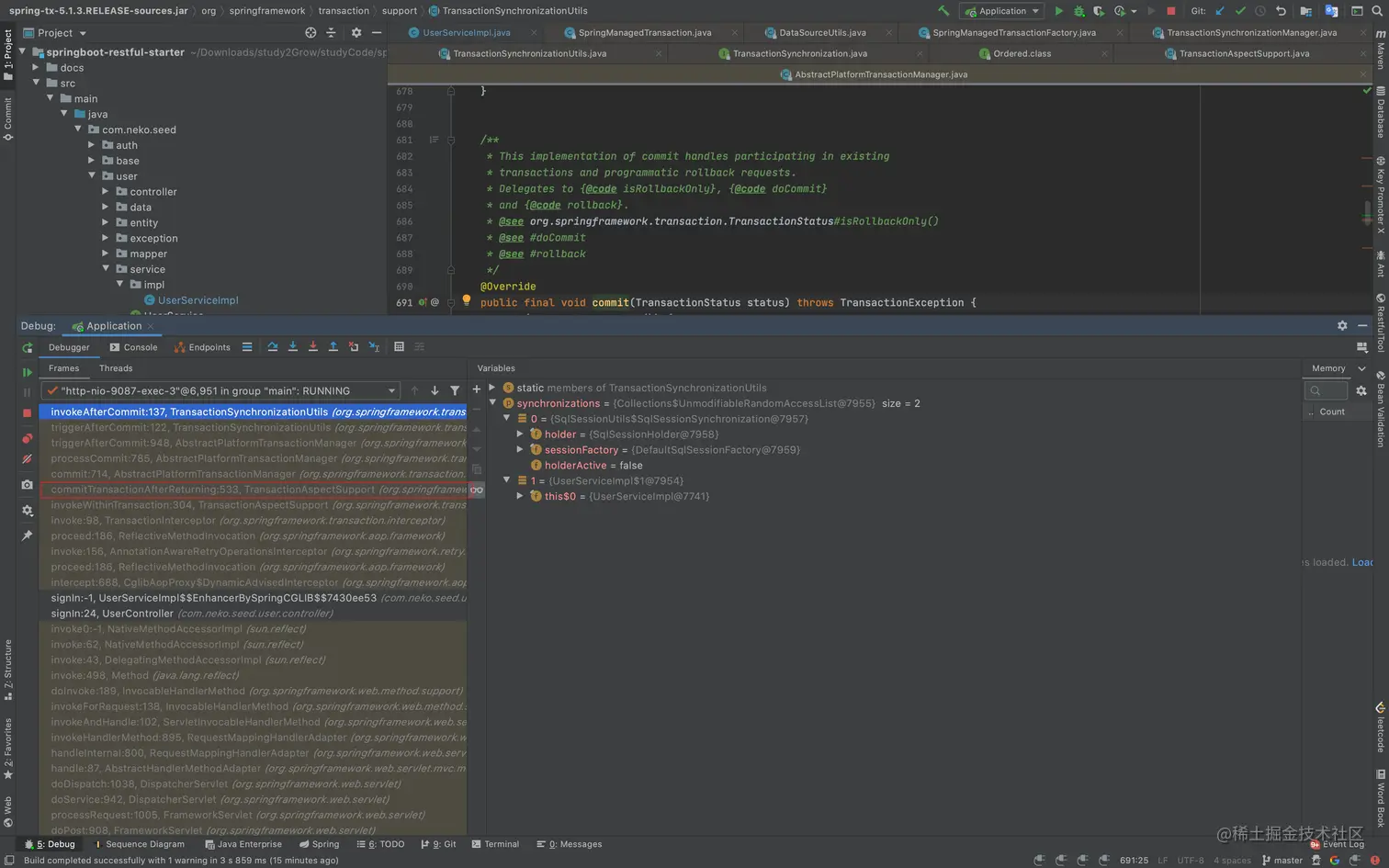Click the Git update project arrow
Screen dimensions: 1389x868
1220,11
